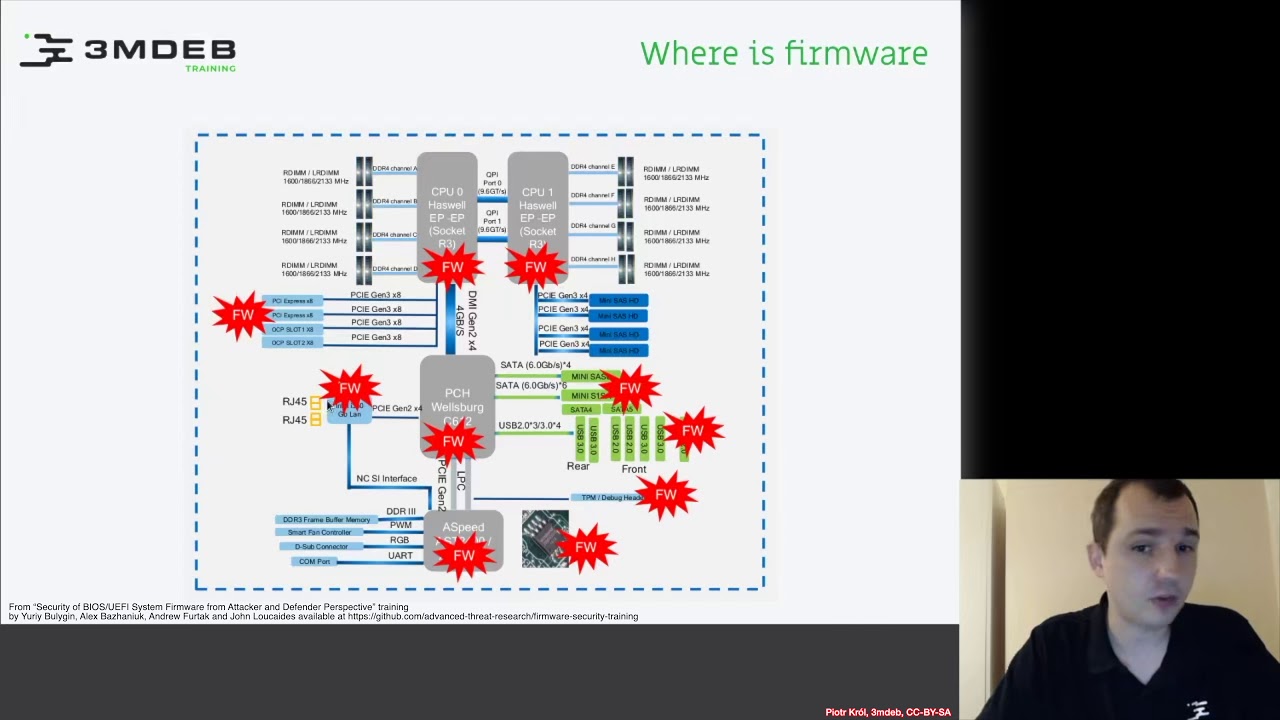Click the 'SATA (6.0Gb/s)*4' label
Viewport: 1280px width, 720px height.
click(x=535, y=366)
